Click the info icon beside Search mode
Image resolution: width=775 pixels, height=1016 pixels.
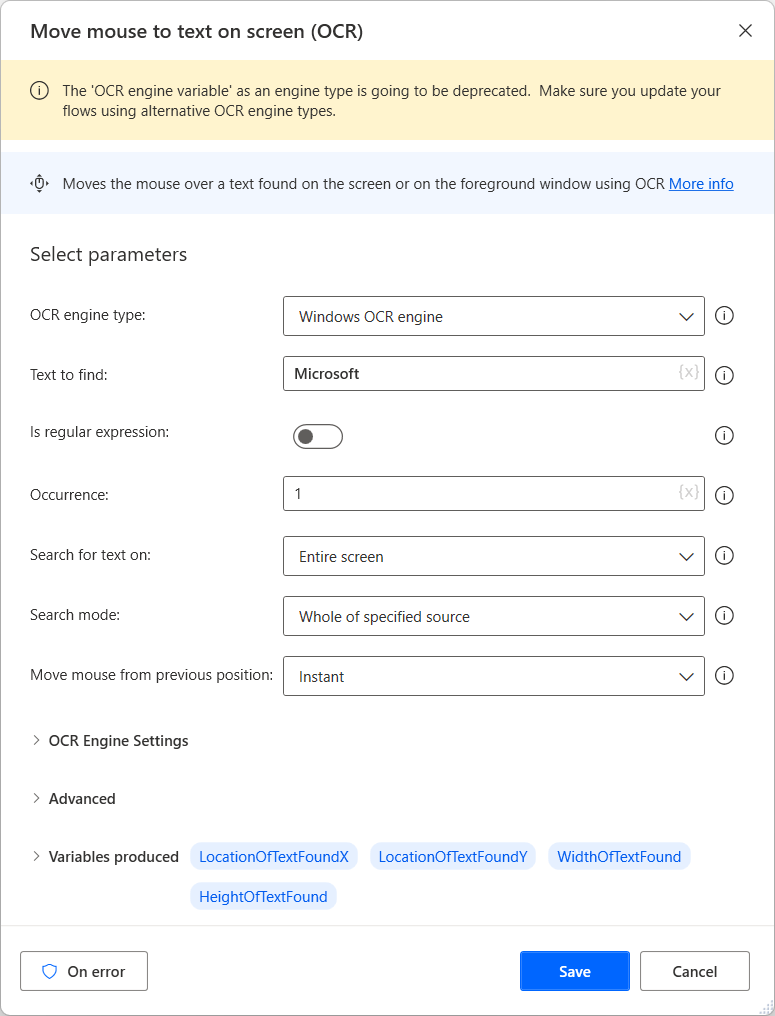724,615
